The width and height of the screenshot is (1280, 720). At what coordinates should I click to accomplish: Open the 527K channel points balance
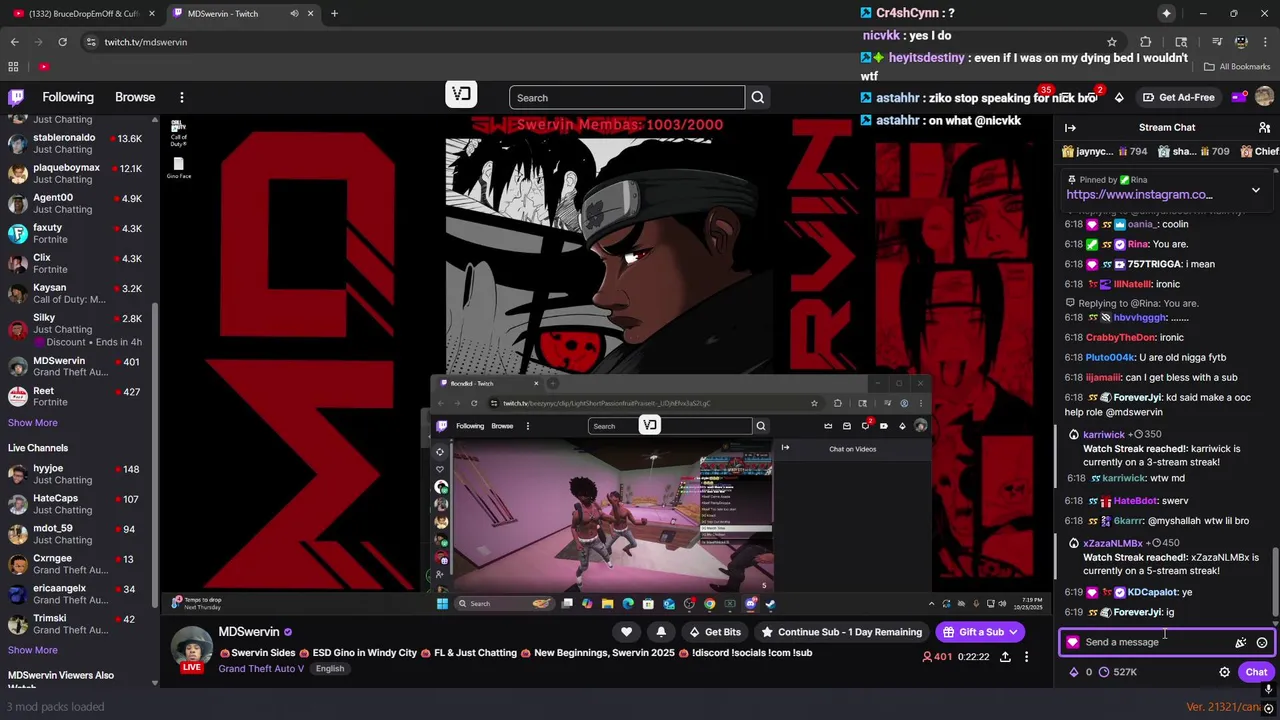pos(1117,672)
